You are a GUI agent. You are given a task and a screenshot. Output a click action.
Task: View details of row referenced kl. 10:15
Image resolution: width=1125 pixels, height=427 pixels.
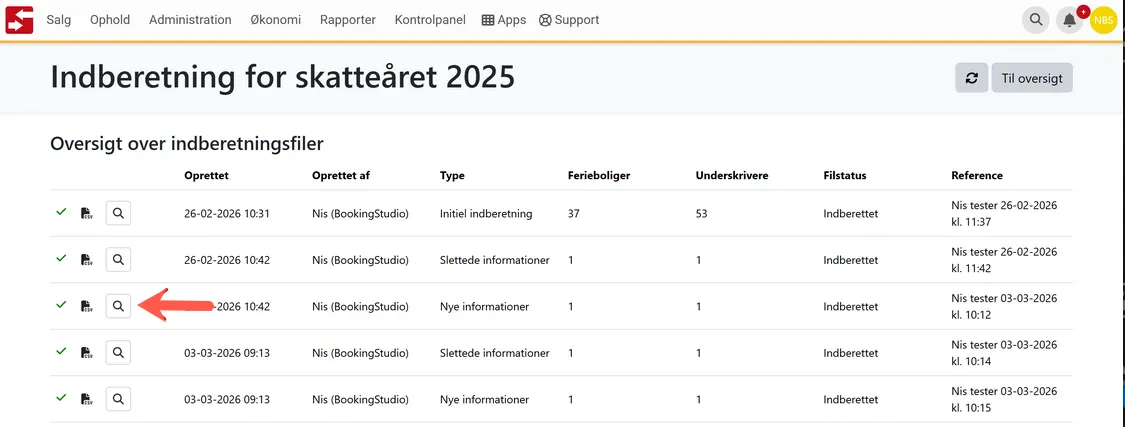[118, 400]
